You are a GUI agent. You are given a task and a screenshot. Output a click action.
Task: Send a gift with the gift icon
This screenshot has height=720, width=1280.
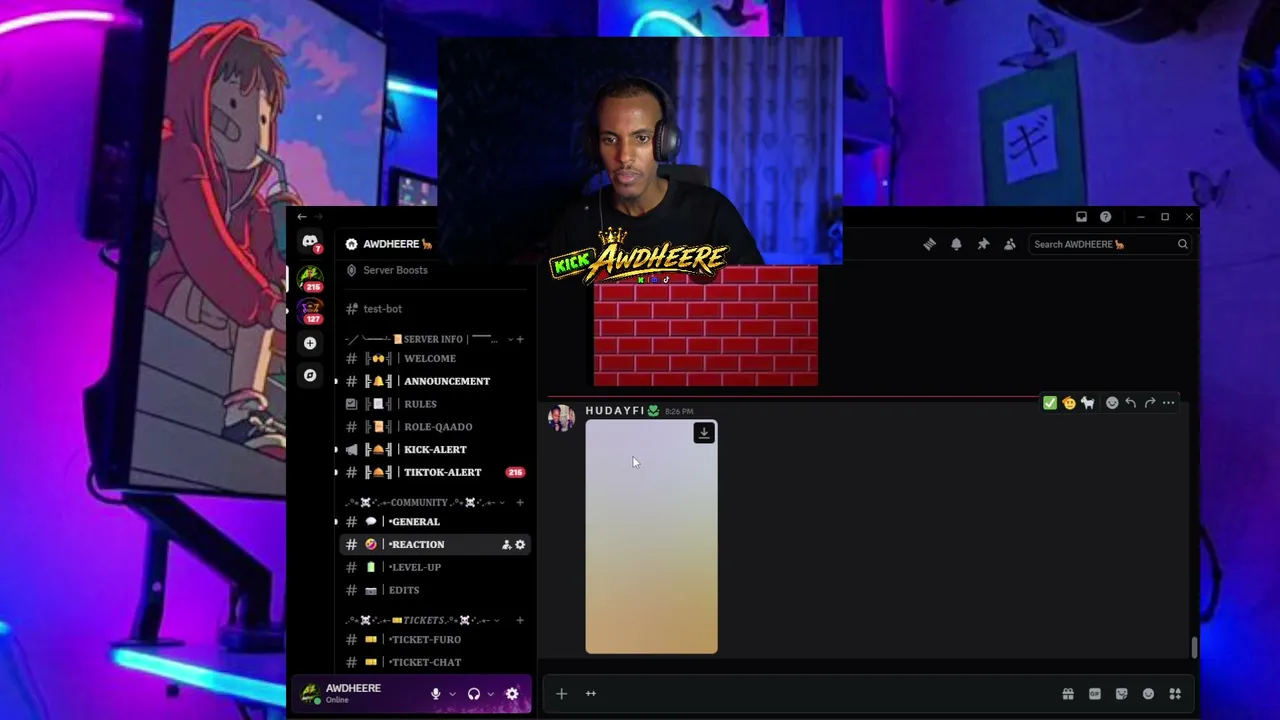[1068, 694]
